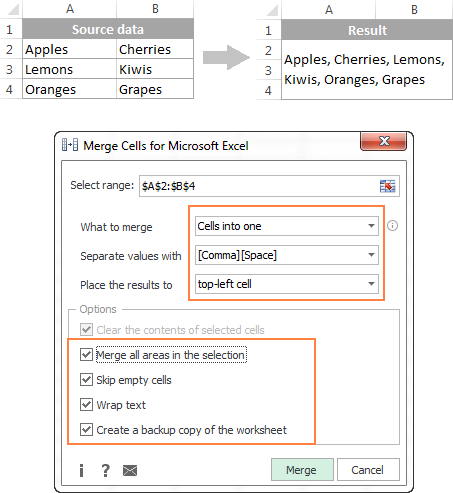Disable the Wrap text checkbox
Viewport: 453px width, 493px height.
click(x=86, y=405)
